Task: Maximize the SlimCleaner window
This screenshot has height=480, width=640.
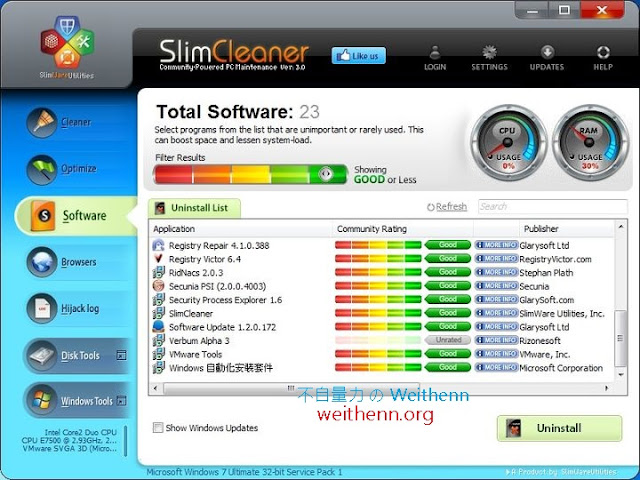Action: [x=564, y=10]
